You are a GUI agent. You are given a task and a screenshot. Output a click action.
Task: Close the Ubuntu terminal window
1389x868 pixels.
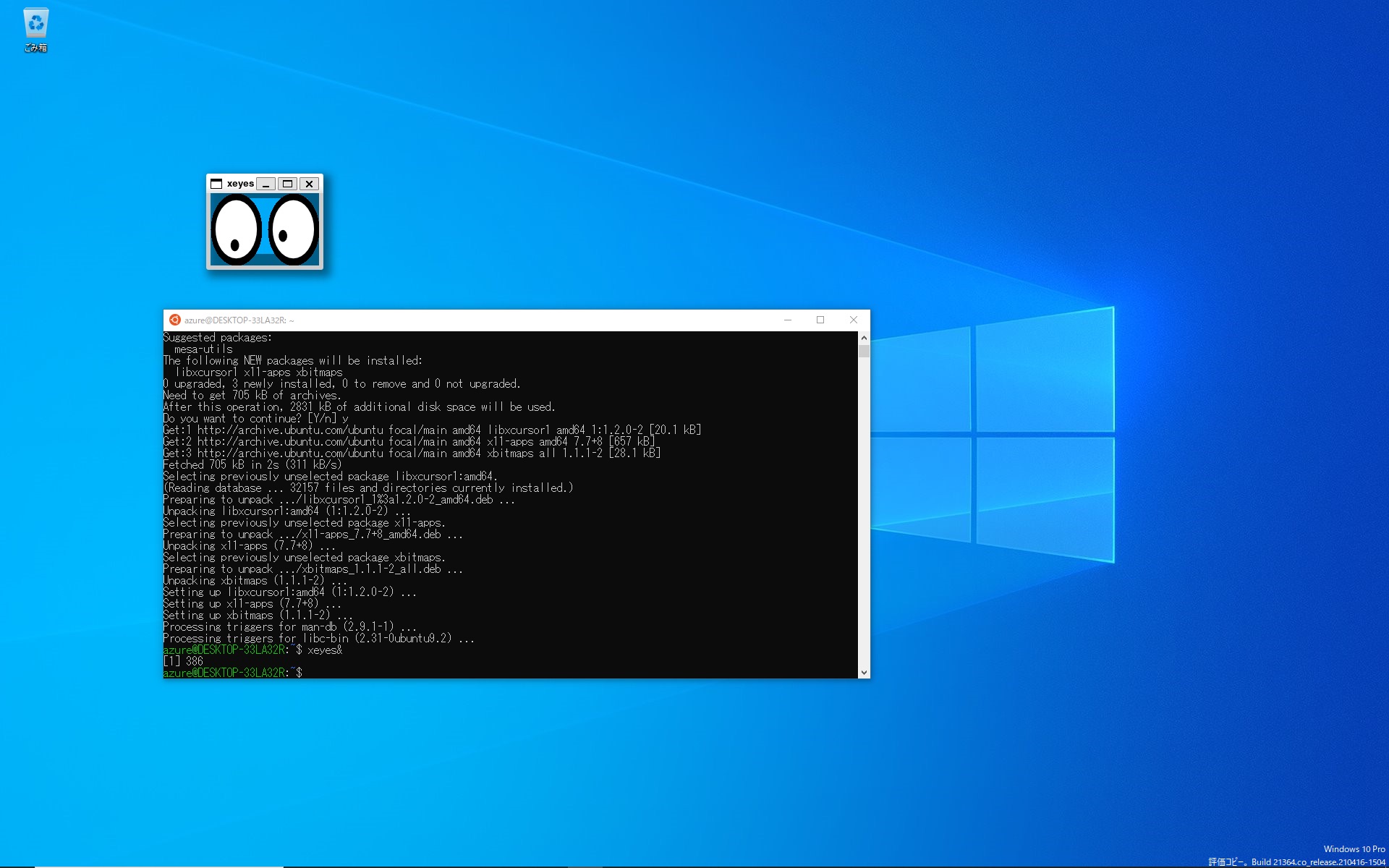[854, 320]
